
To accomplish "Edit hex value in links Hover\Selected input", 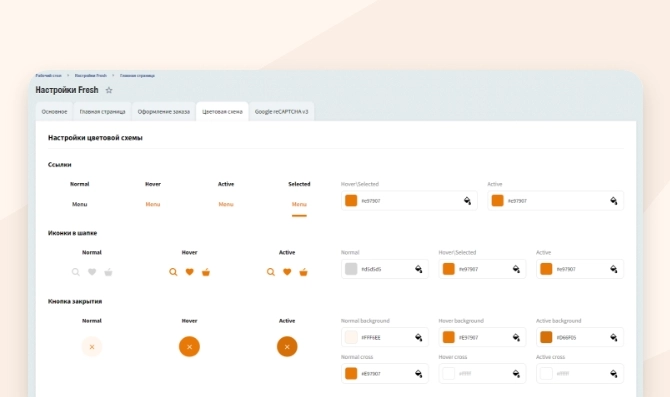I will click(409, 201).
